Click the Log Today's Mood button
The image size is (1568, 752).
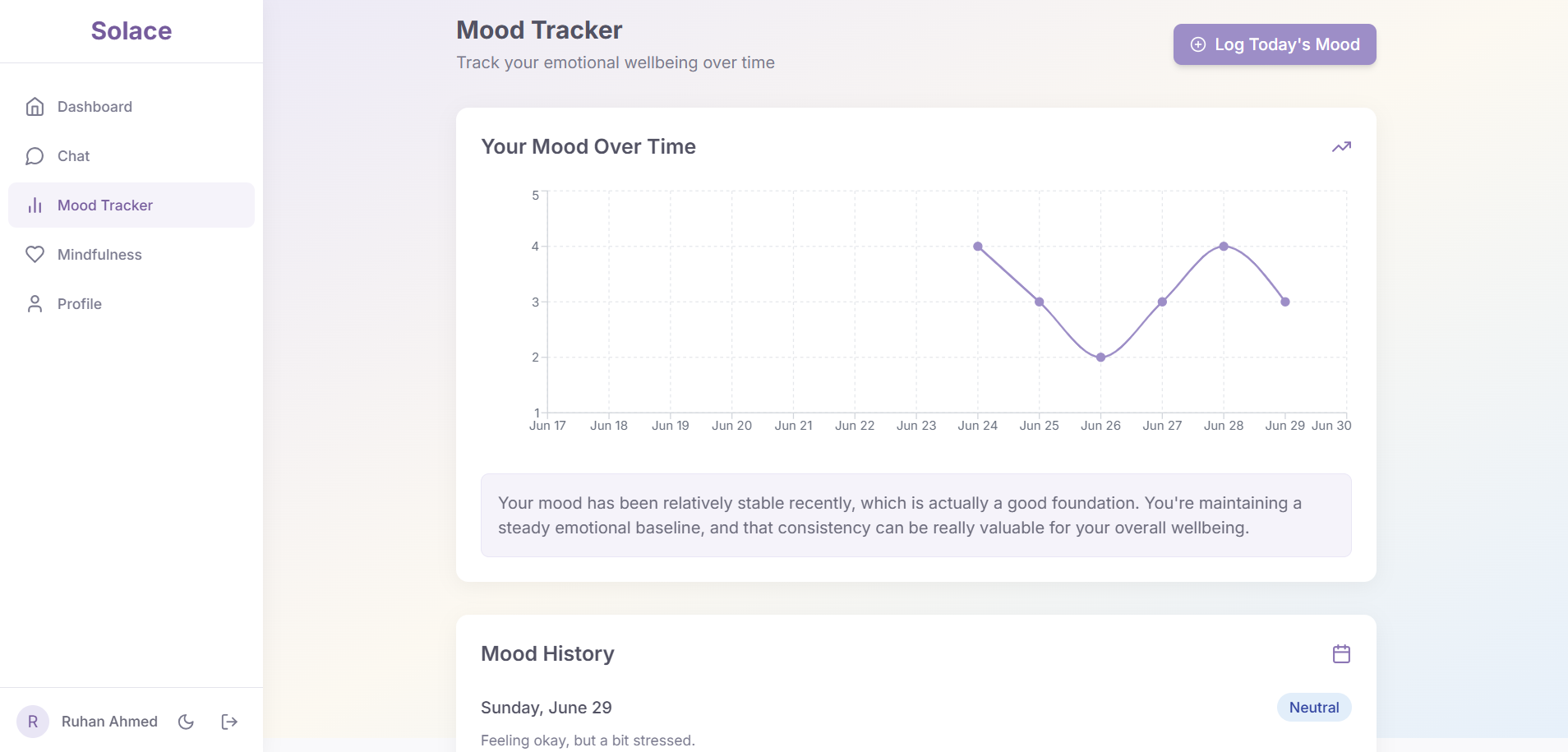coord(1274,44)
